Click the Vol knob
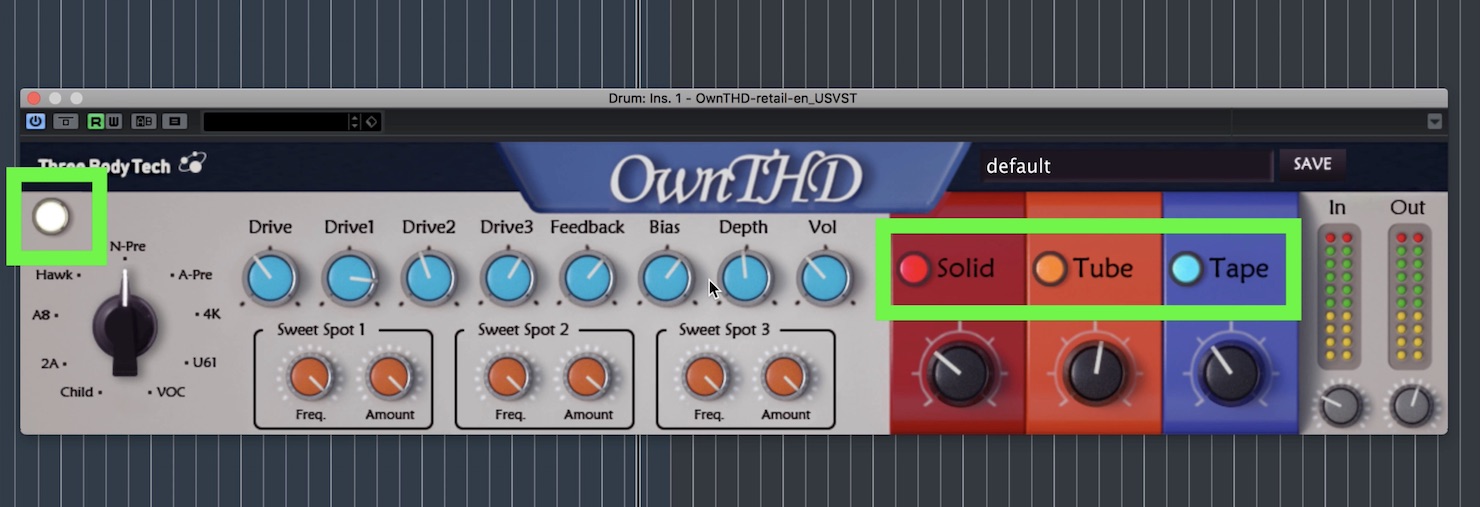Screen dimensions: 1480x507 825,278
